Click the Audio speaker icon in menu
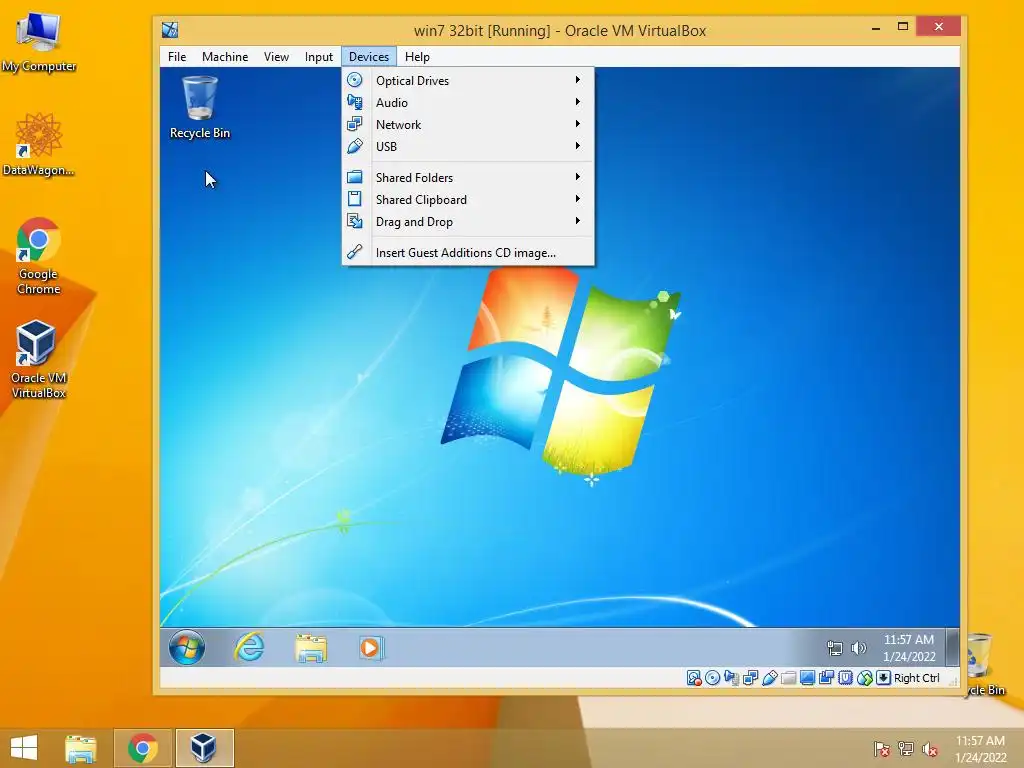 click(355, 102)
